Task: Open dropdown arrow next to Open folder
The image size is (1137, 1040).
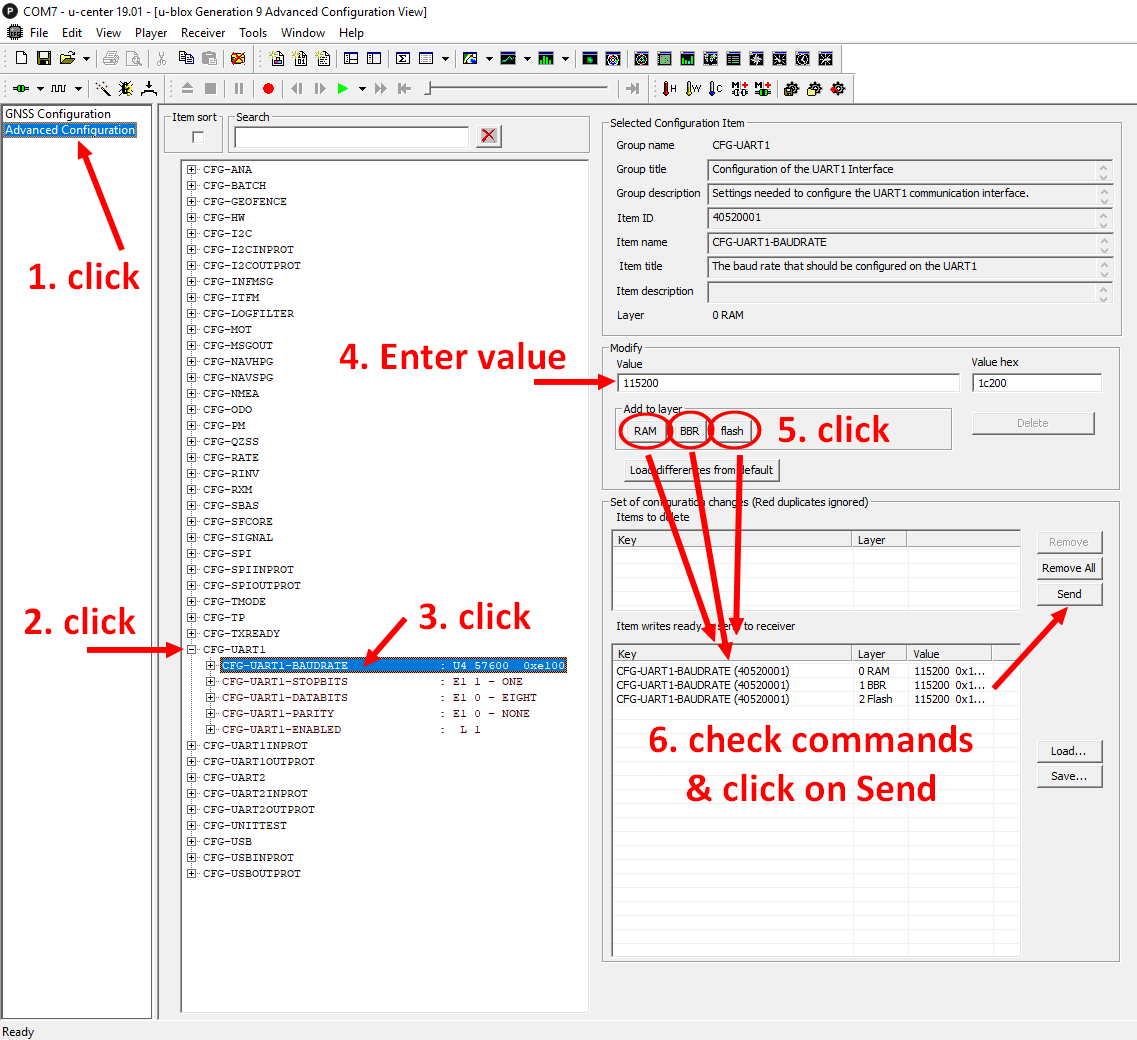Action: 86,59
